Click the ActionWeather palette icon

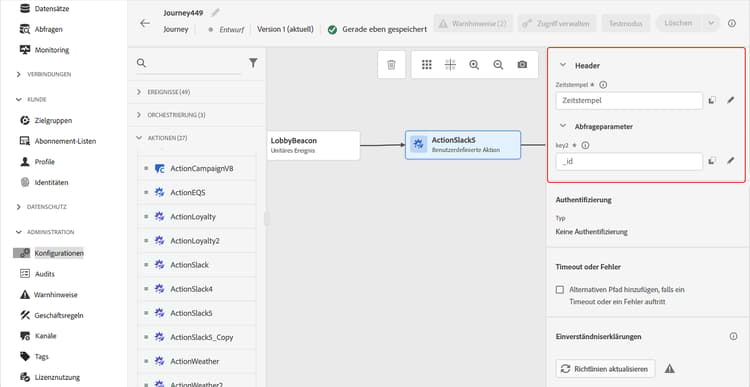click(x=160, y=361)
